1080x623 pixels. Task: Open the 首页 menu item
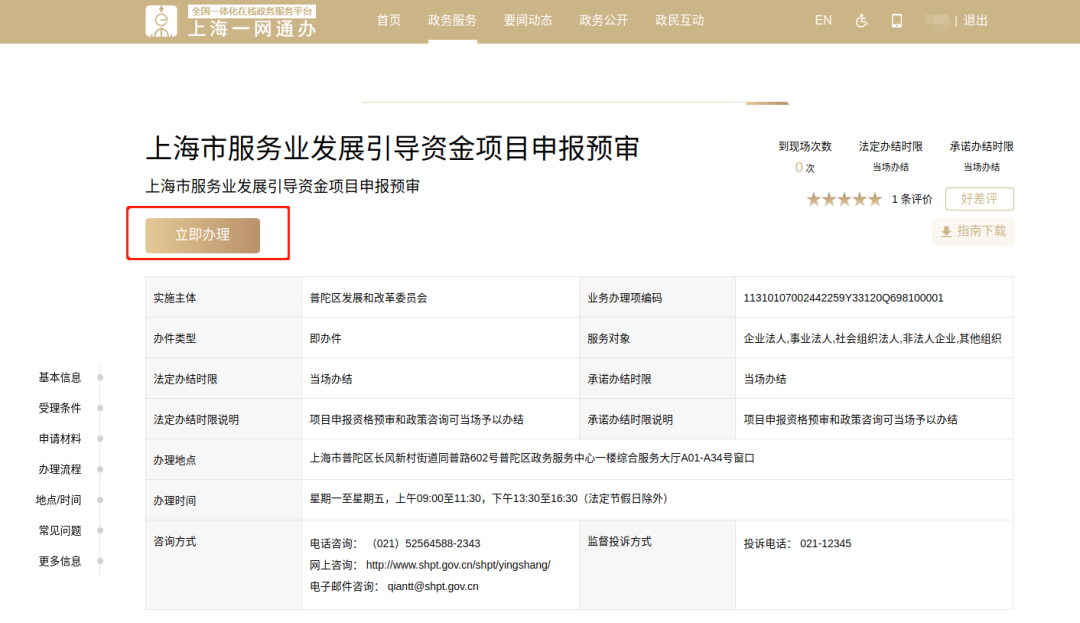point(389,21)
